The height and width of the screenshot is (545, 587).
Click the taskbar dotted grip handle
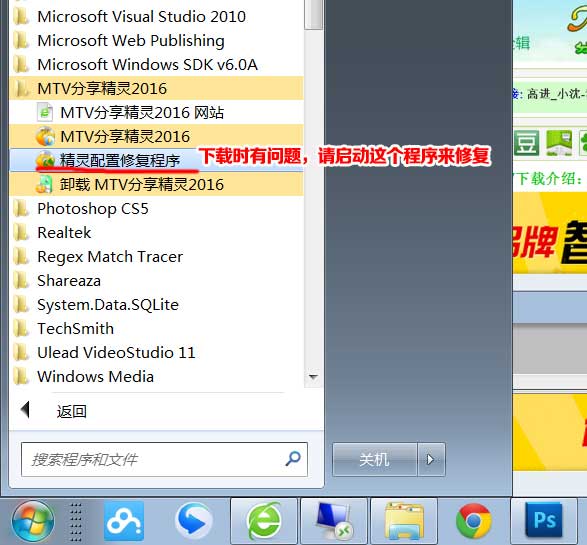(x=75, y=521)
